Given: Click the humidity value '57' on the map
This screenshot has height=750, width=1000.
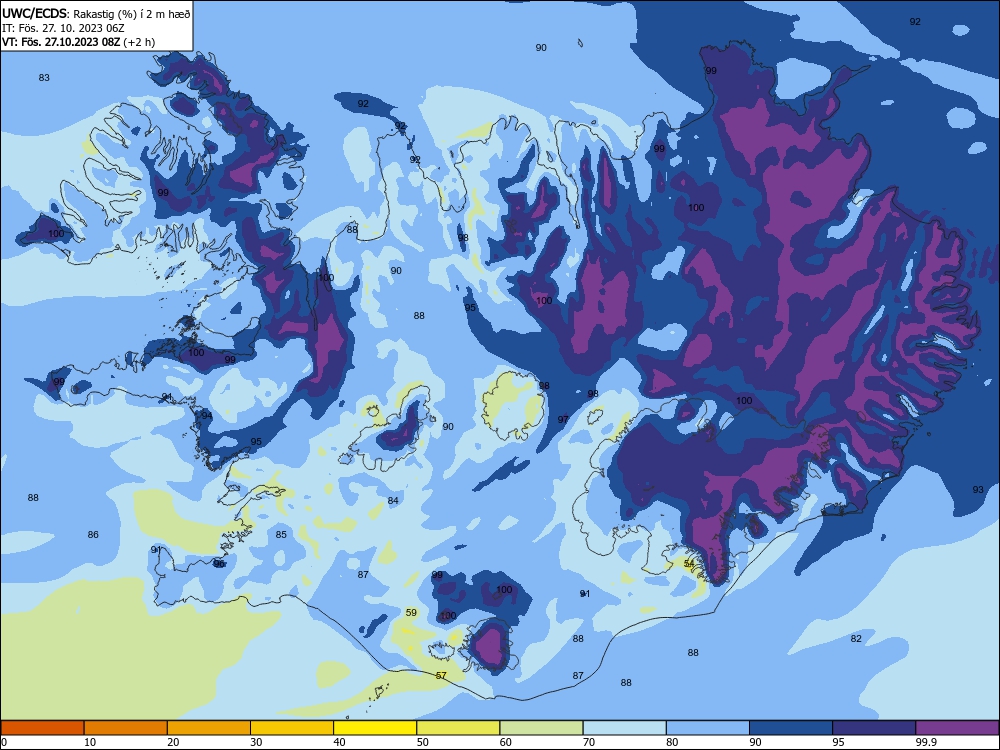Looking at the screenshot, I should click(x=441, y=676).
